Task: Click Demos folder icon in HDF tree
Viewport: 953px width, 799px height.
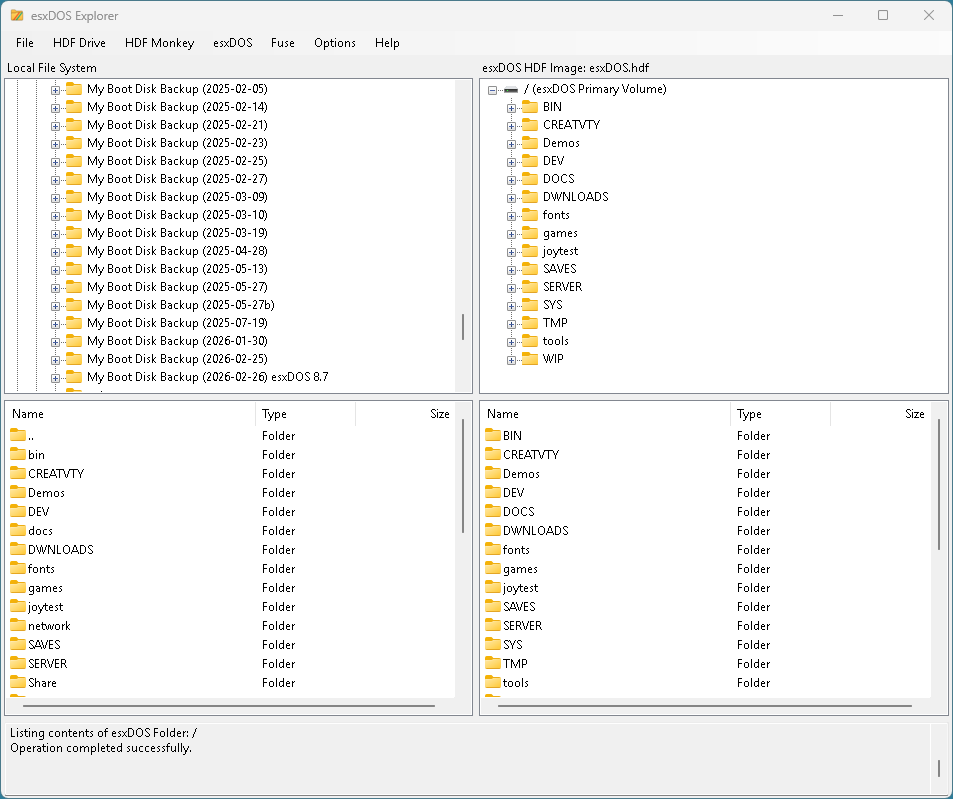Action: tap(530, 143)
